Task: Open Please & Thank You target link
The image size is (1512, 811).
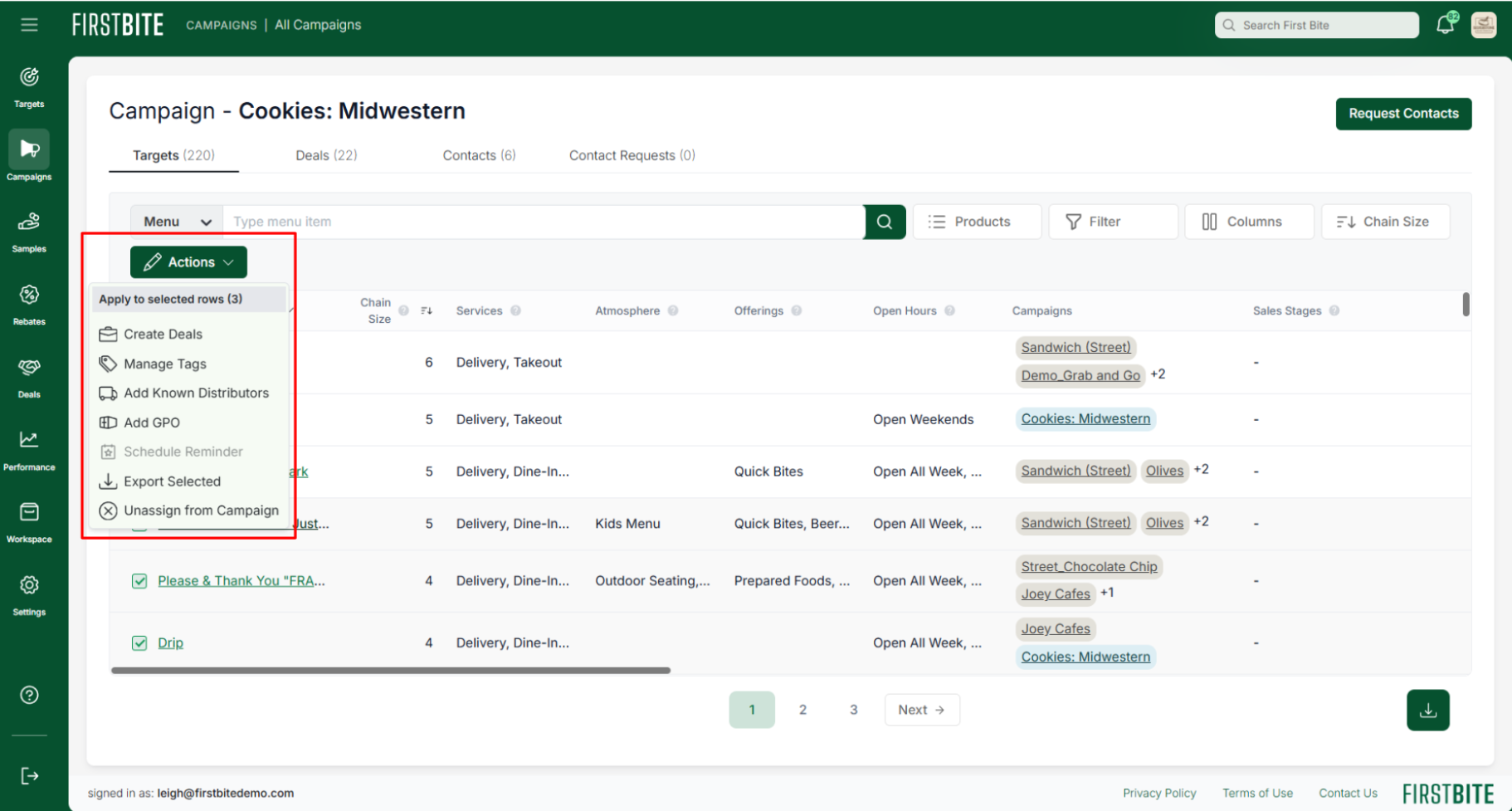Action: pyautogui.click(x=241, y=581)
